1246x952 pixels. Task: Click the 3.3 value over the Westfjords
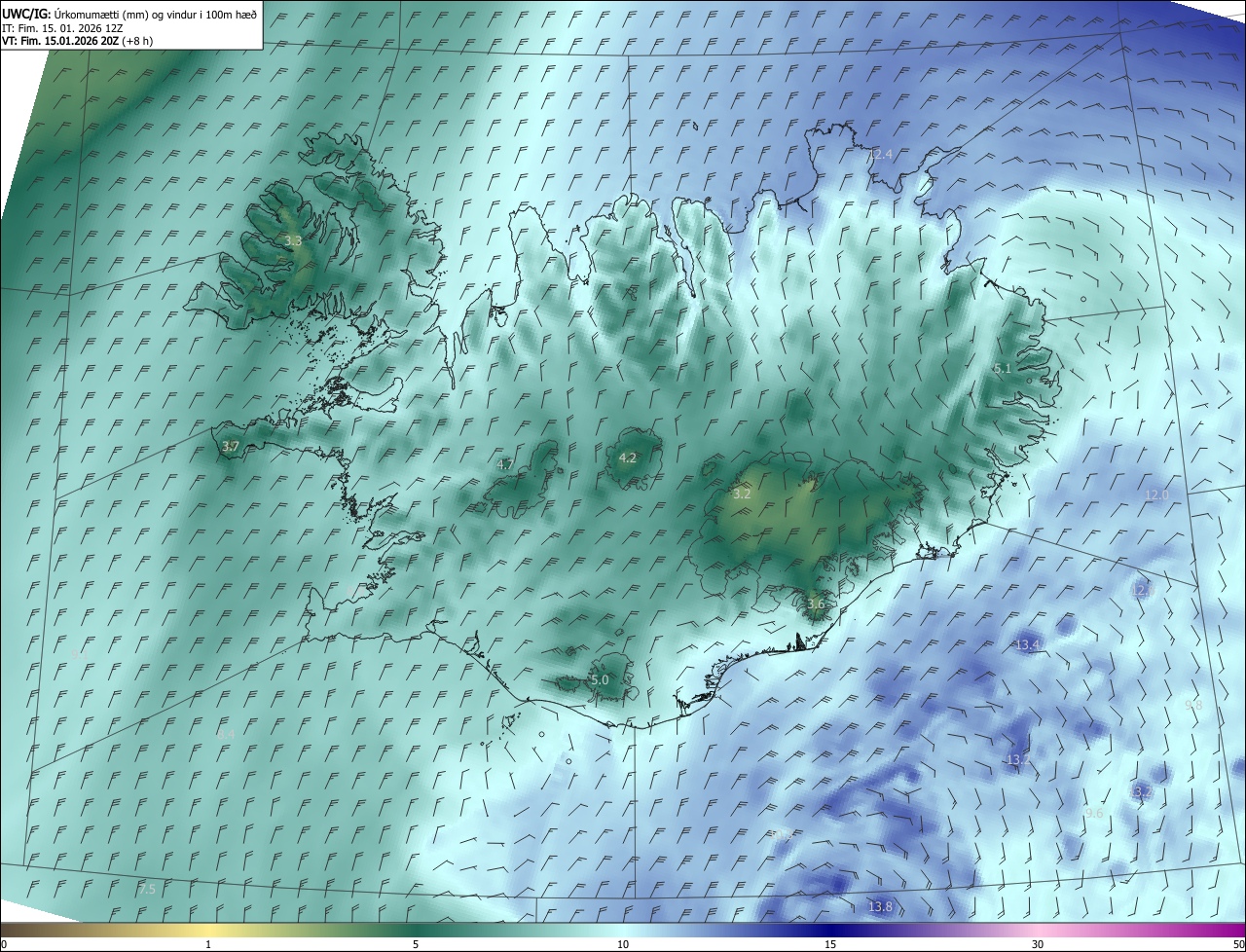tap(293, 240)
